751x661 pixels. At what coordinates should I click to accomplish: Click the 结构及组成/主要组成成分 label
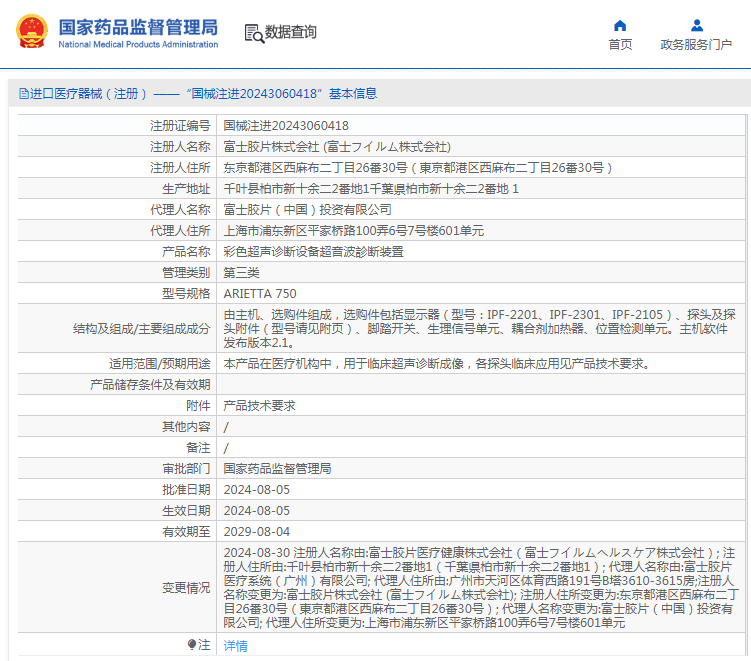[141, 329]
